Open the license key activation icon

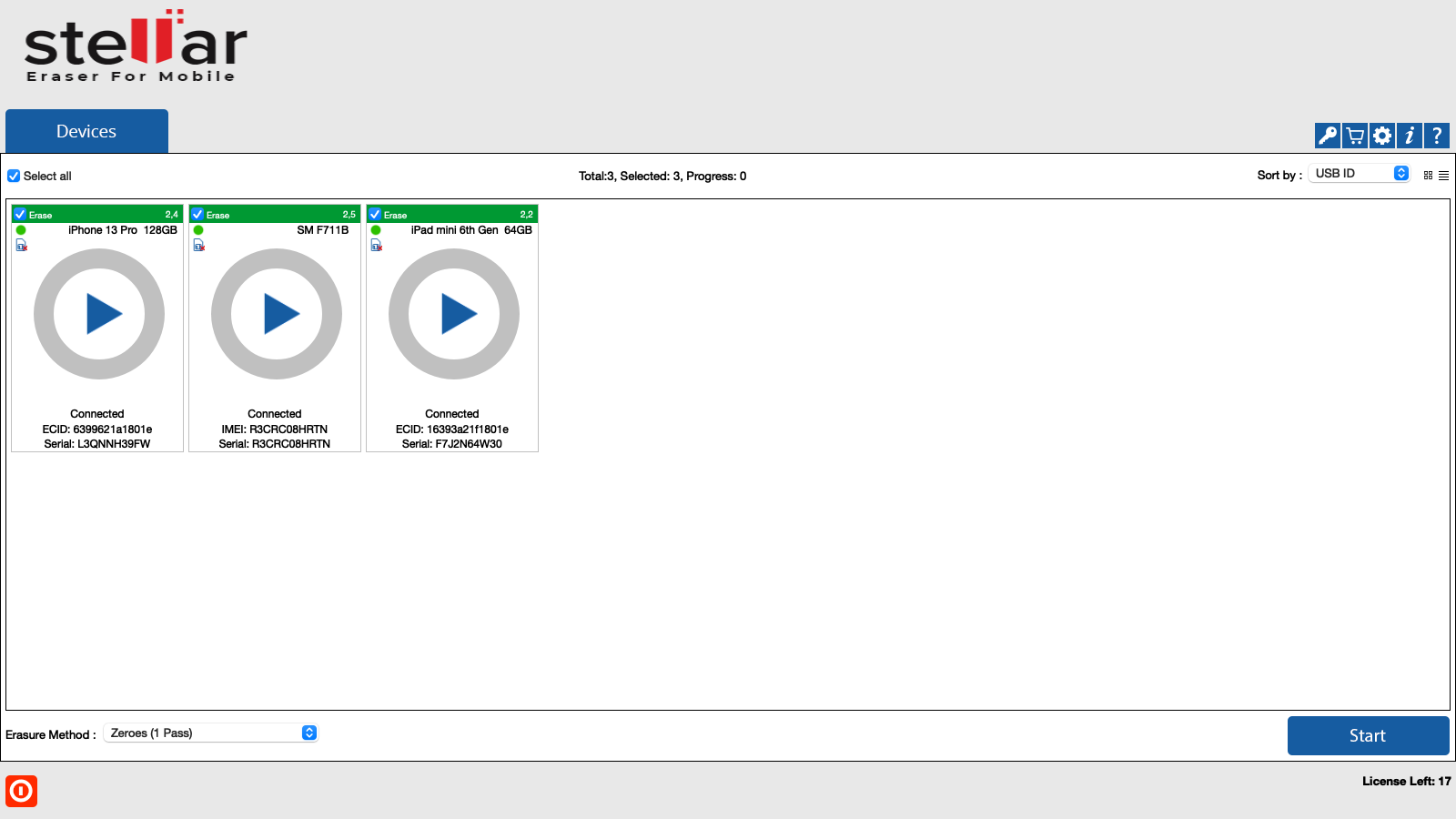1328,136
